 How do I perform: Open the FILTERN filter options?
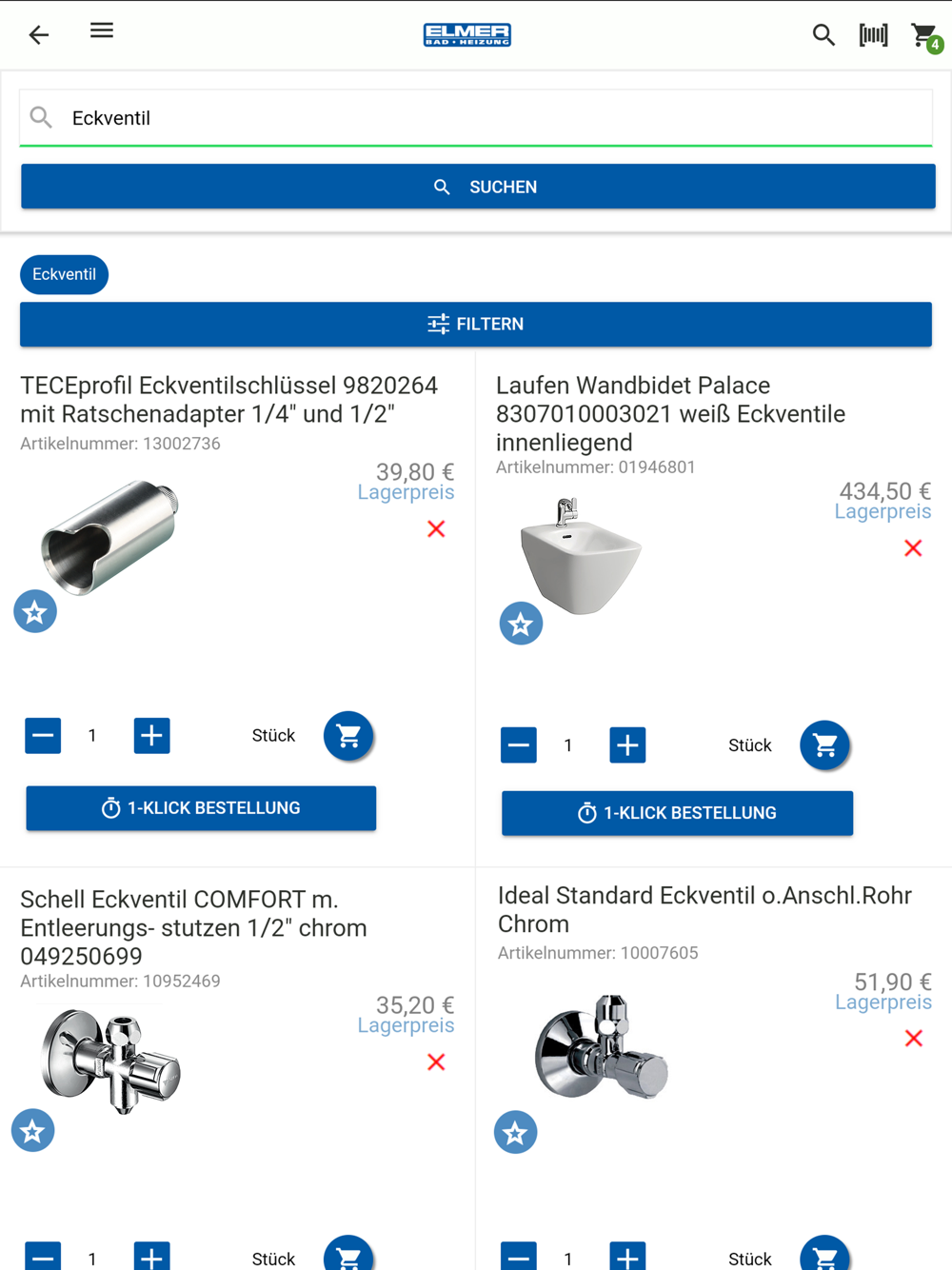click(476, 325)
